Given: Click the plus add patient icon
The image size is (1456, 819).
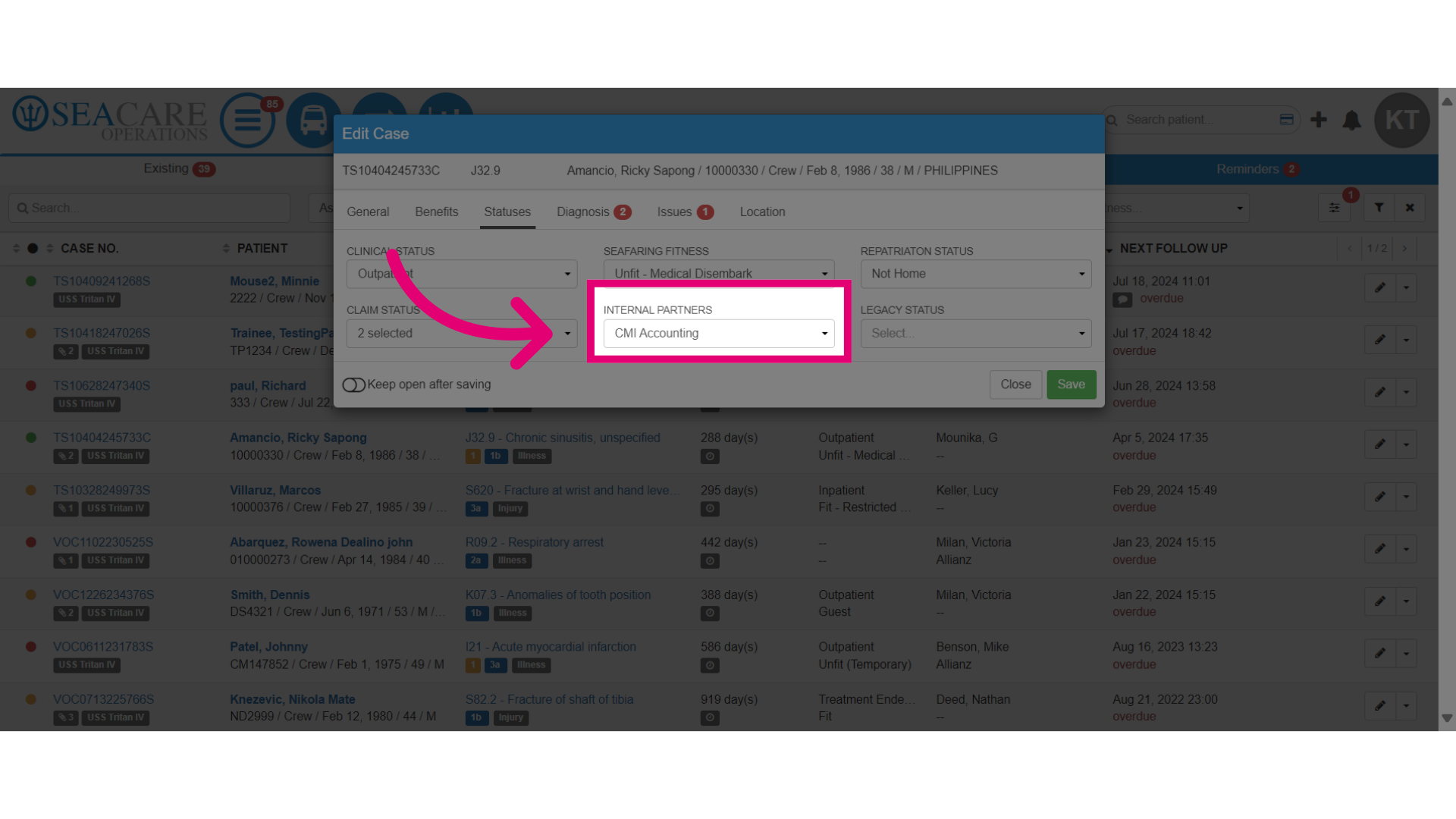Looking at the screenshot, I should [x=1319, y=120].
